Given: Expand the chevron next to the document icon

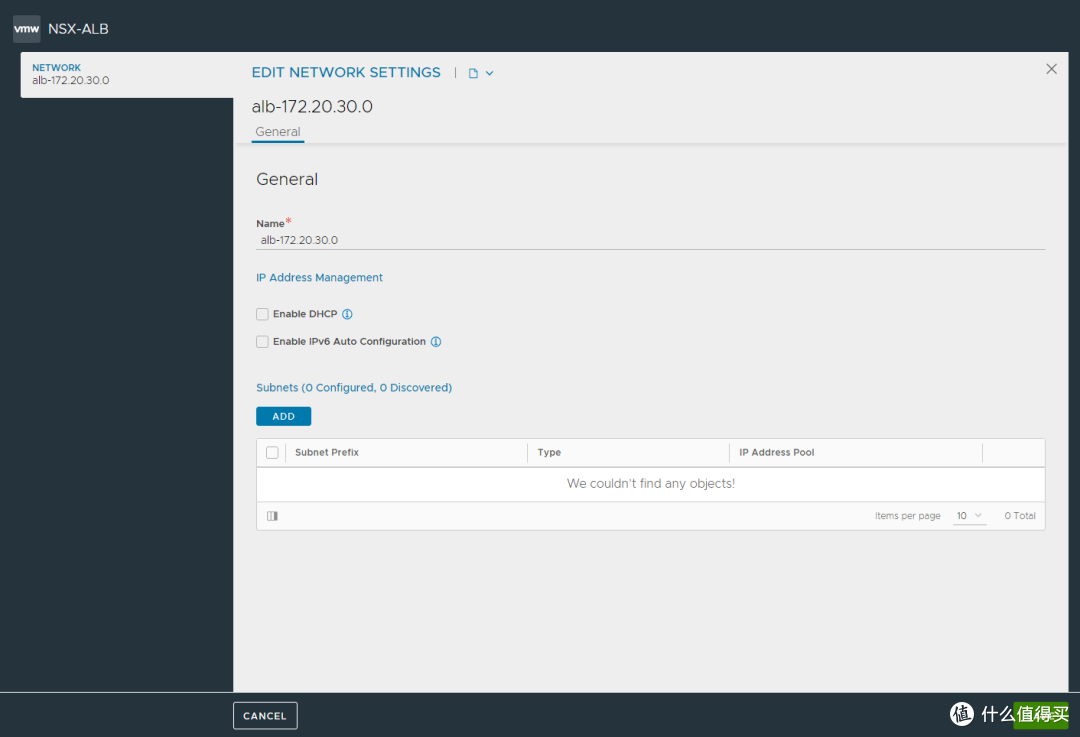Looking at the screenshot, I should (x=490, y=73).
